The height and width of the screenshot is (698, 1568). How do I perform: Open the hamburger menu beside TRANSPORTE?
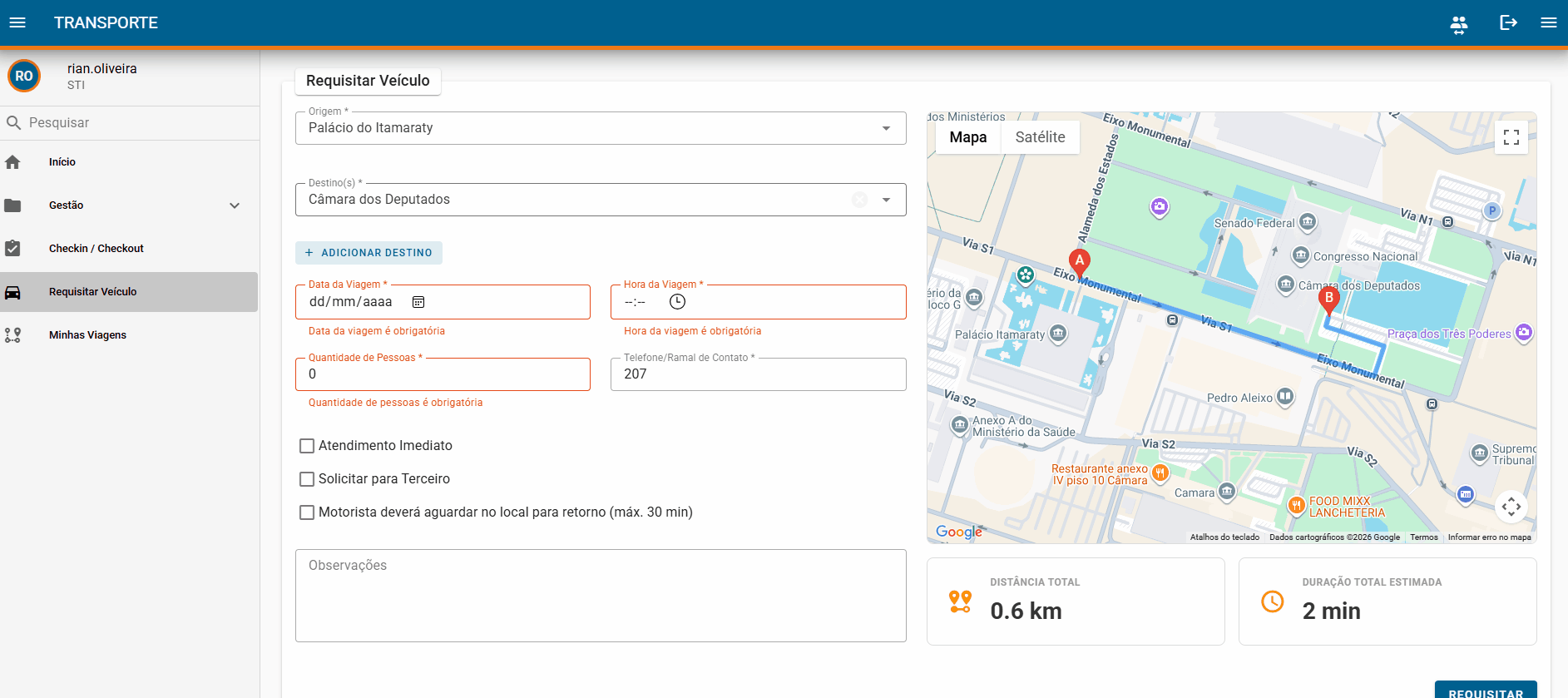tap(17, 22)
